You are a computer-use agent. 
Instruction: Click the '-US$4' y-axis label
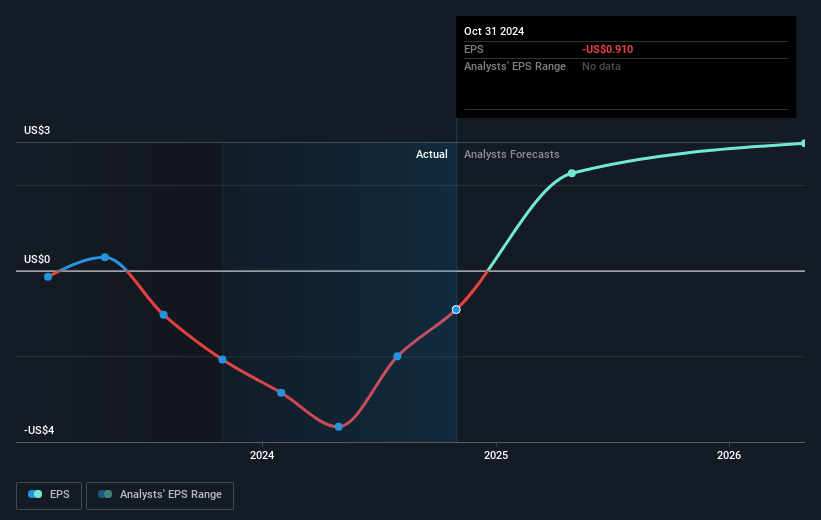tap(39, 430)
